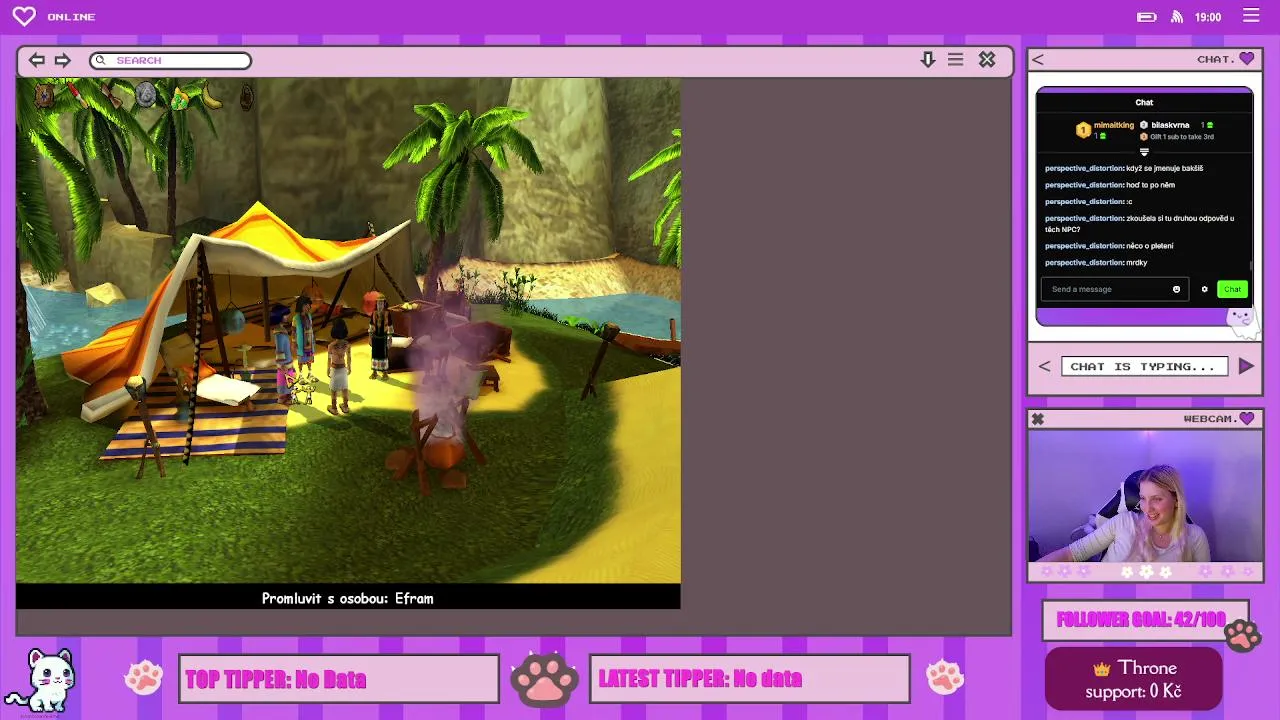The image size is (1280, 720).
Task: Click the heart icon beside ONLINE
Action: (x=24, y=16)
